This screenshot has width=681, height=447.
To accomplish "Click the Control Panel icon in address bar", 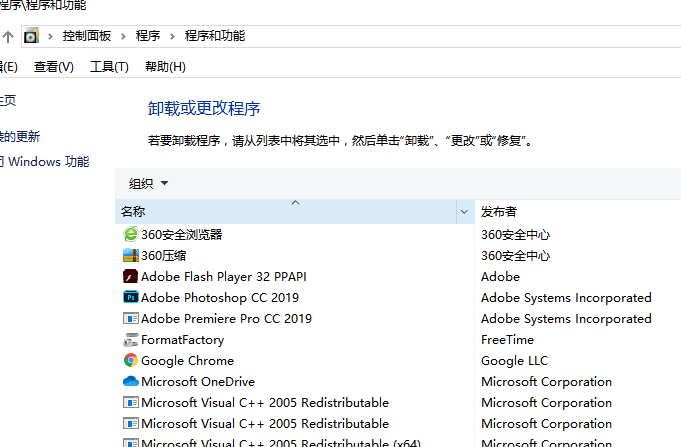I will pyautogui.click(x=31, y=36).
